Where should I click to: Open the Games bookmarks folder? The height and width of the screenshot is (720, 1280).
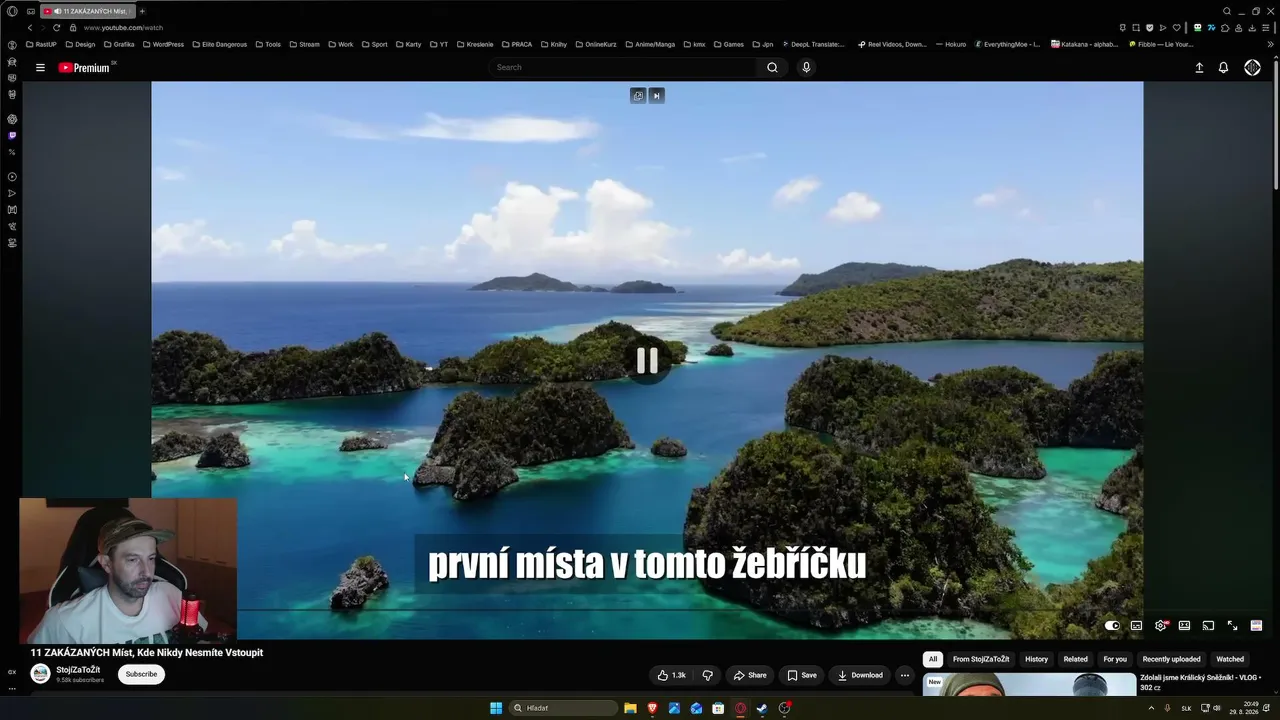[728, 45]
